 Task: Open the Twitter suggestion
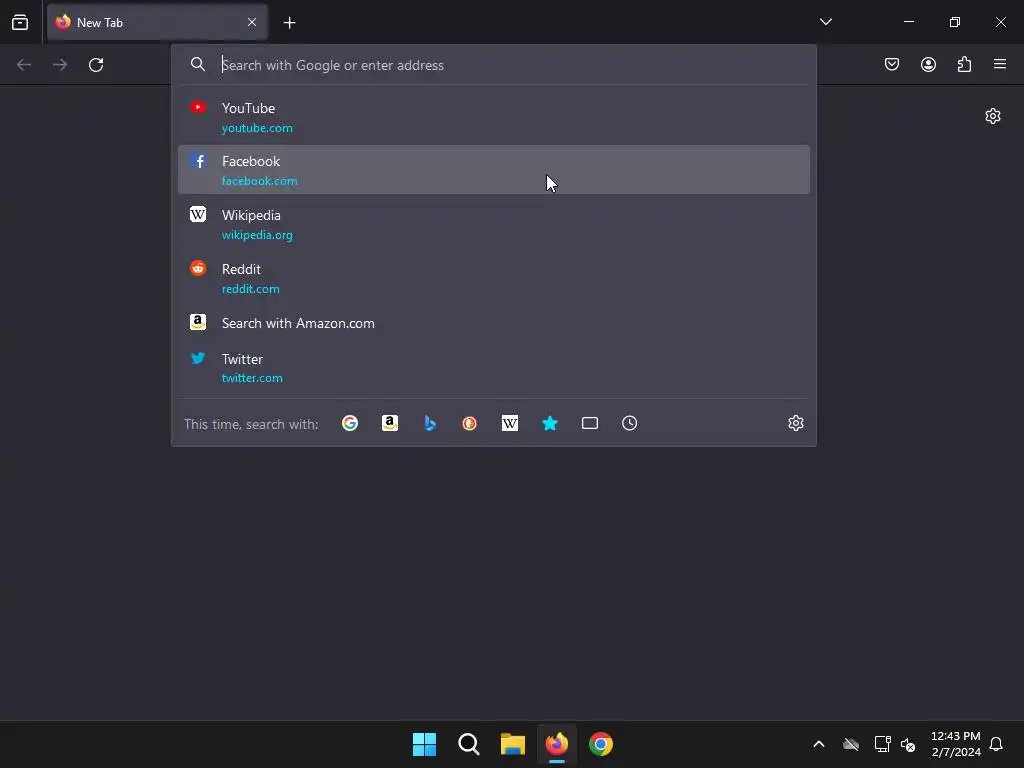[x=494, y=368]
